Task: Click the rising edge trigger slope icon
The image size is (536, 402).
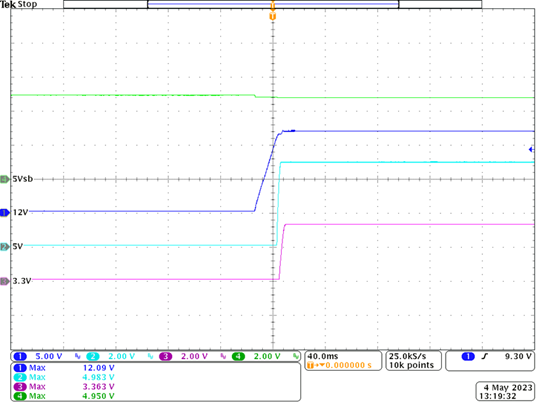Action: point(484,357)
